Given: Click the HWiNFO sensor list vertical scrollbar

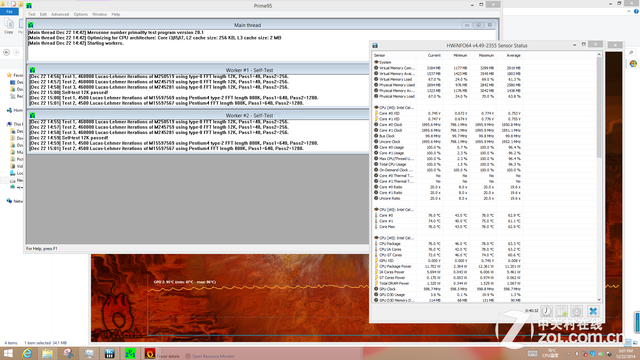Looking at the screenshot, I should [x=599, y=177].
